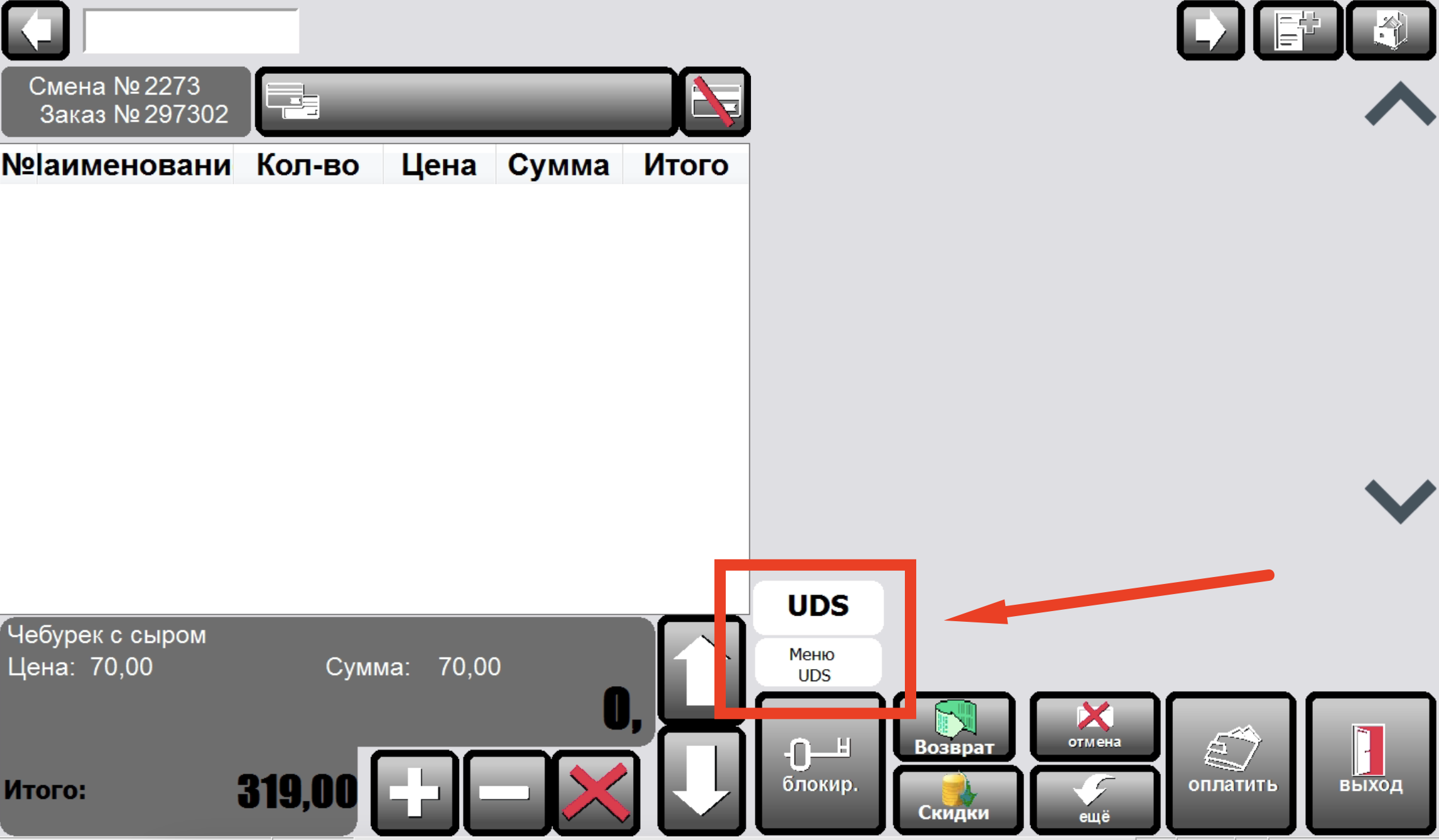This screenshot has height=840, width=1439.
Task: Click the оплатить pay button
Action: tap(1232, 763)
